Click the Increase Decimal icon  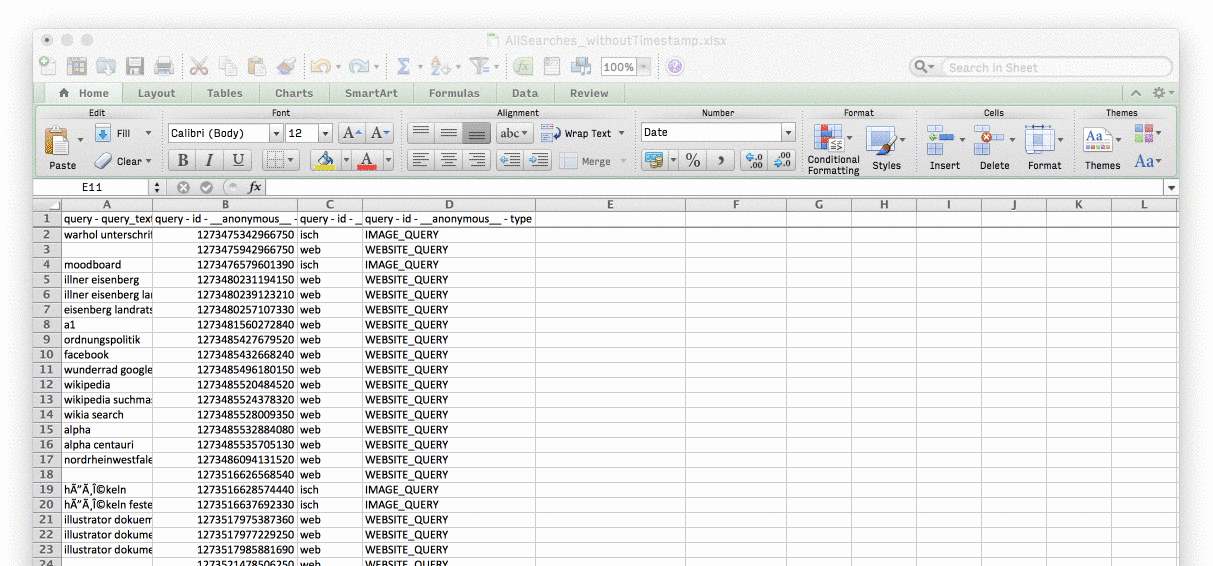pos(755,161)
